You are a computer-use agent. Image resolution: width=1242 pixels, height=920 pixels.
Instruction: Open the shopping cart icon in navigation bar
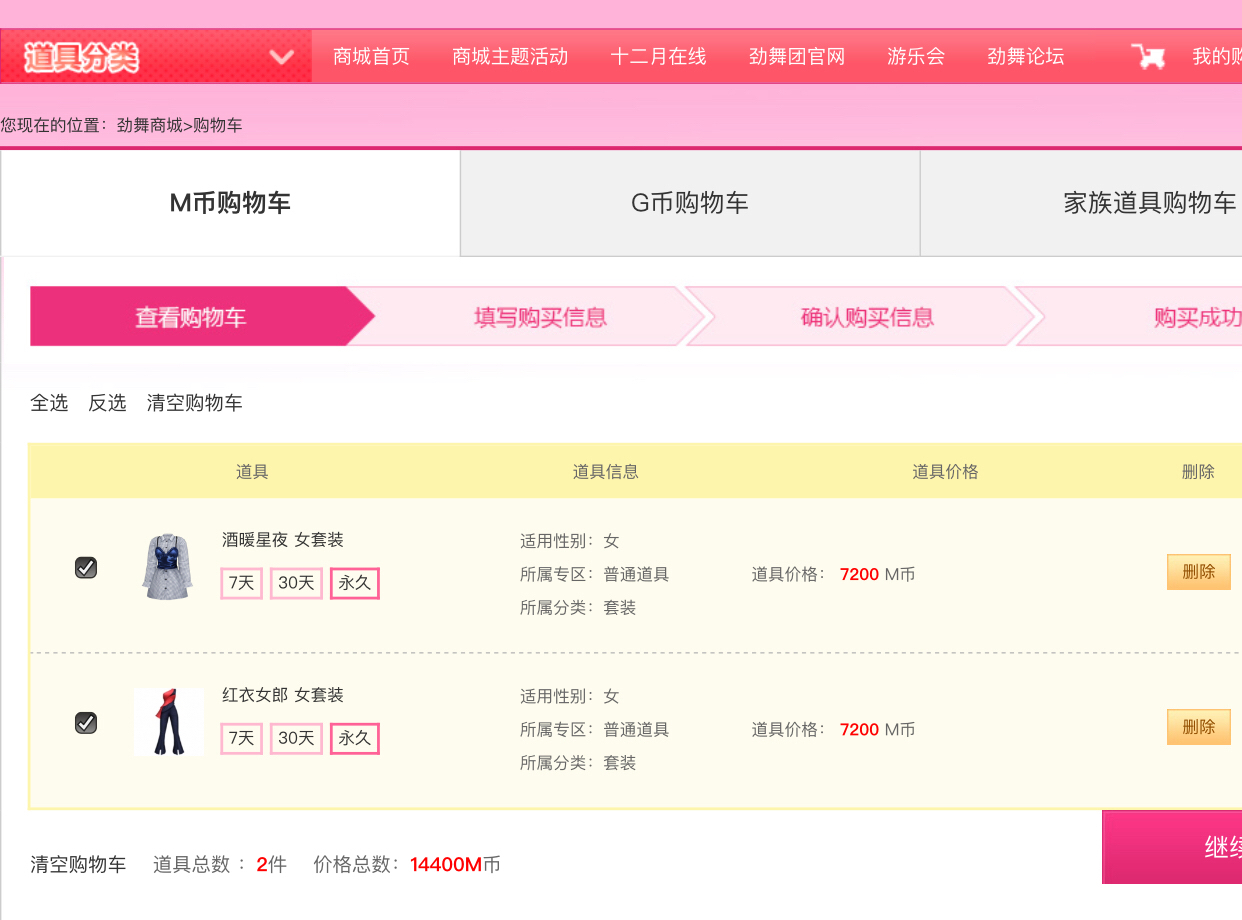1148,56
